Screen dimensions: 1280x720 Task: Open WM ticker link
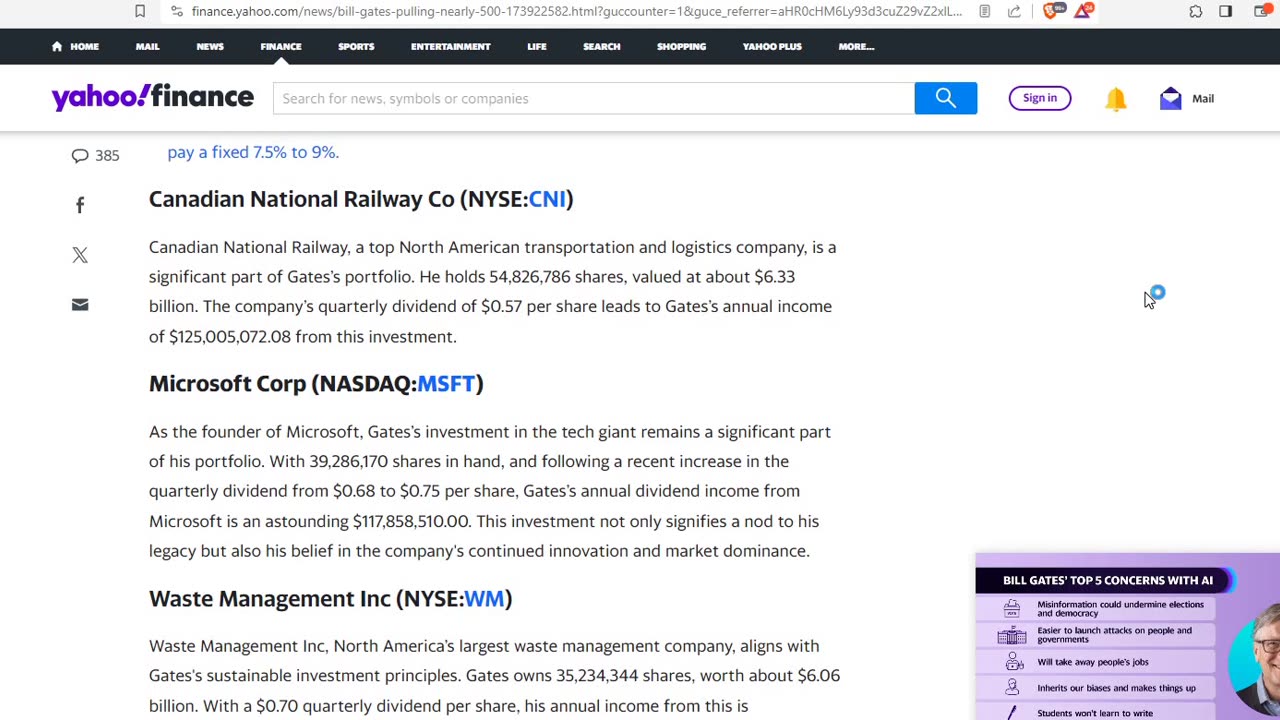(x=484, y=599)
